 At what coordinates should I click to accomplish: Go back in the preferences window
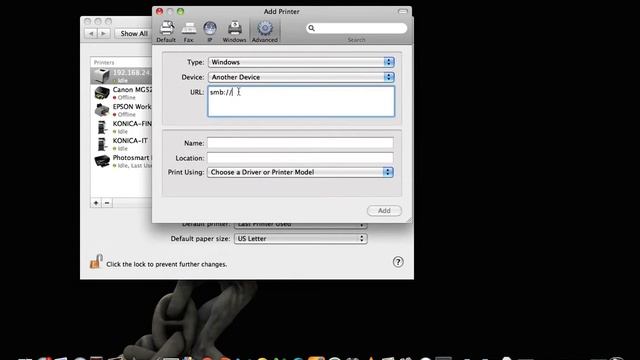[x=91, y=33]
